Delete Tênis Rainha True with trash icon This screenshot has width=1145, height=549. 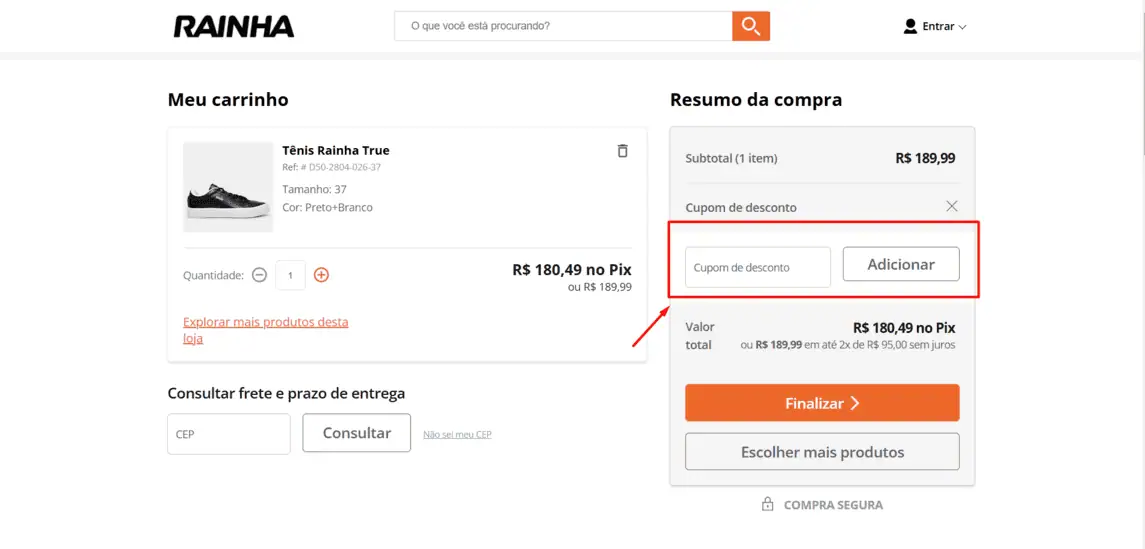click(x=622, y=151)
